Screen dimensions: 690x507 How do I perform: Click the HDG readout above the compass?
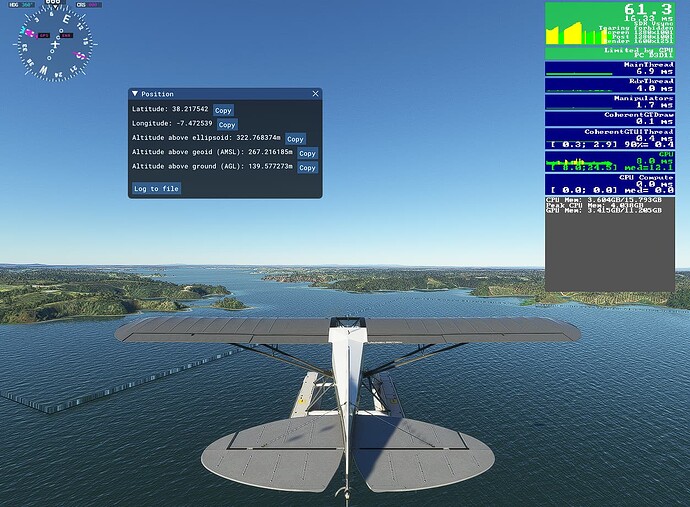tap(22, 4)
